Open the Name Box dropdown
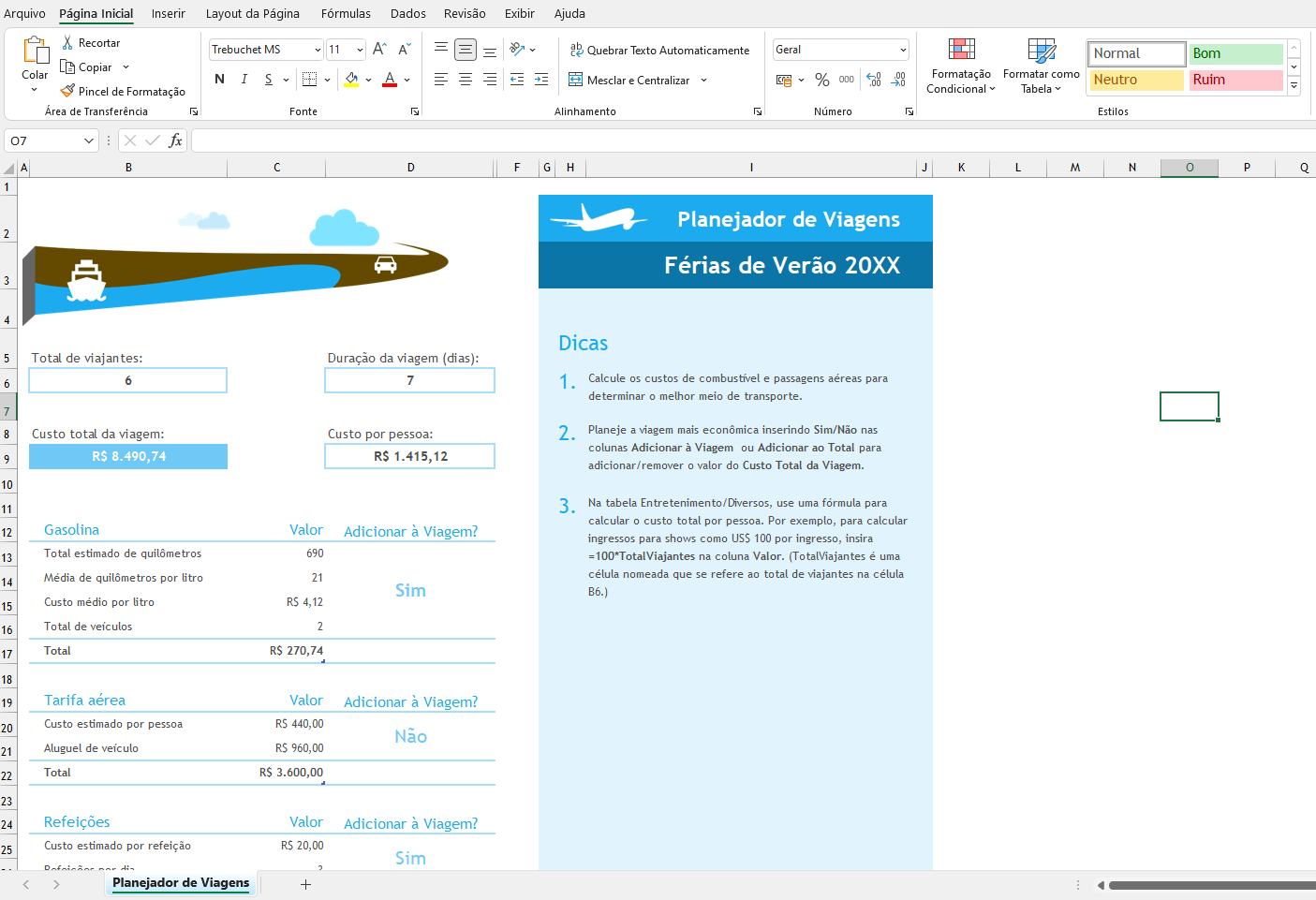The width and height of the screenshot is (1316, 900). [x=89, y=140]
